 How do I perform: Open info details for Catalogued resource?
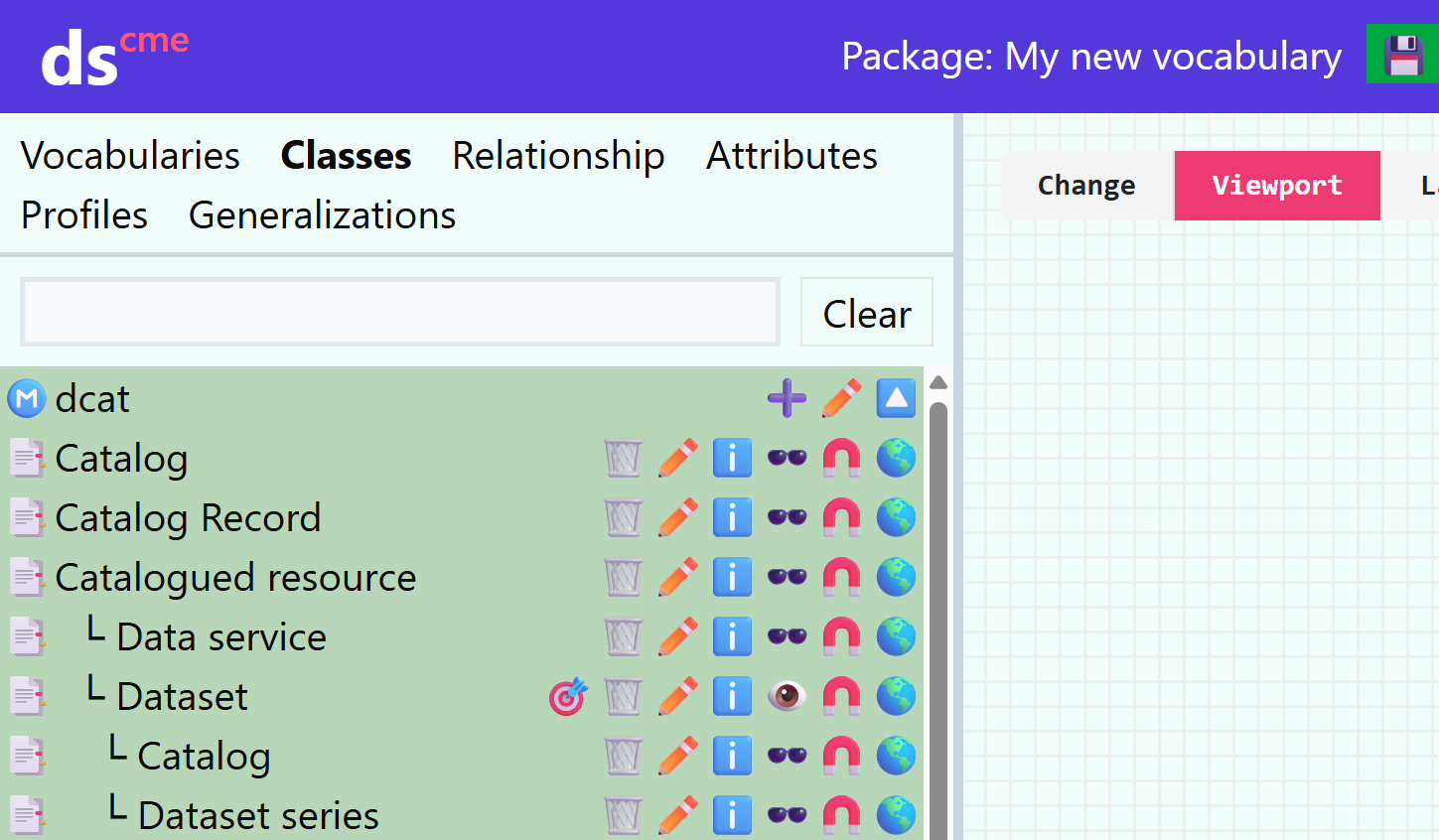[732, 578]
